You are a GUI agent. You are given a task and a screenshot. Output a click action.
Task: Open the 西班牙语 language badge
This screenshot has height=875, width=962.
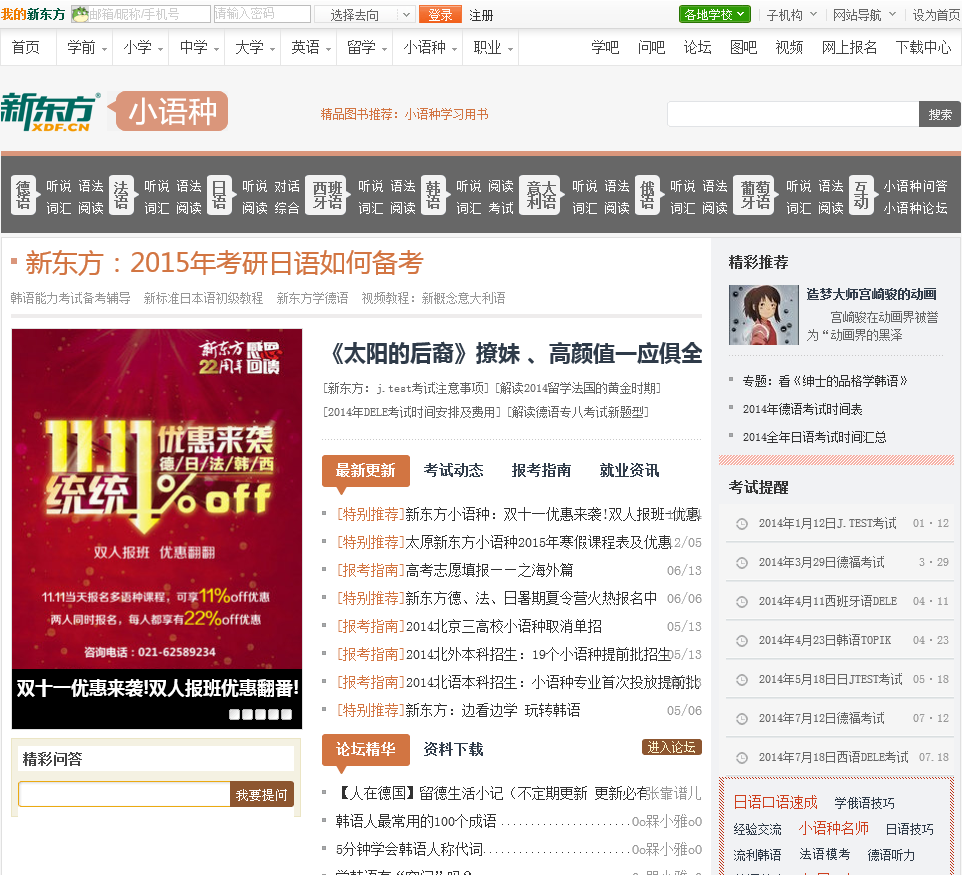(326, 196)
